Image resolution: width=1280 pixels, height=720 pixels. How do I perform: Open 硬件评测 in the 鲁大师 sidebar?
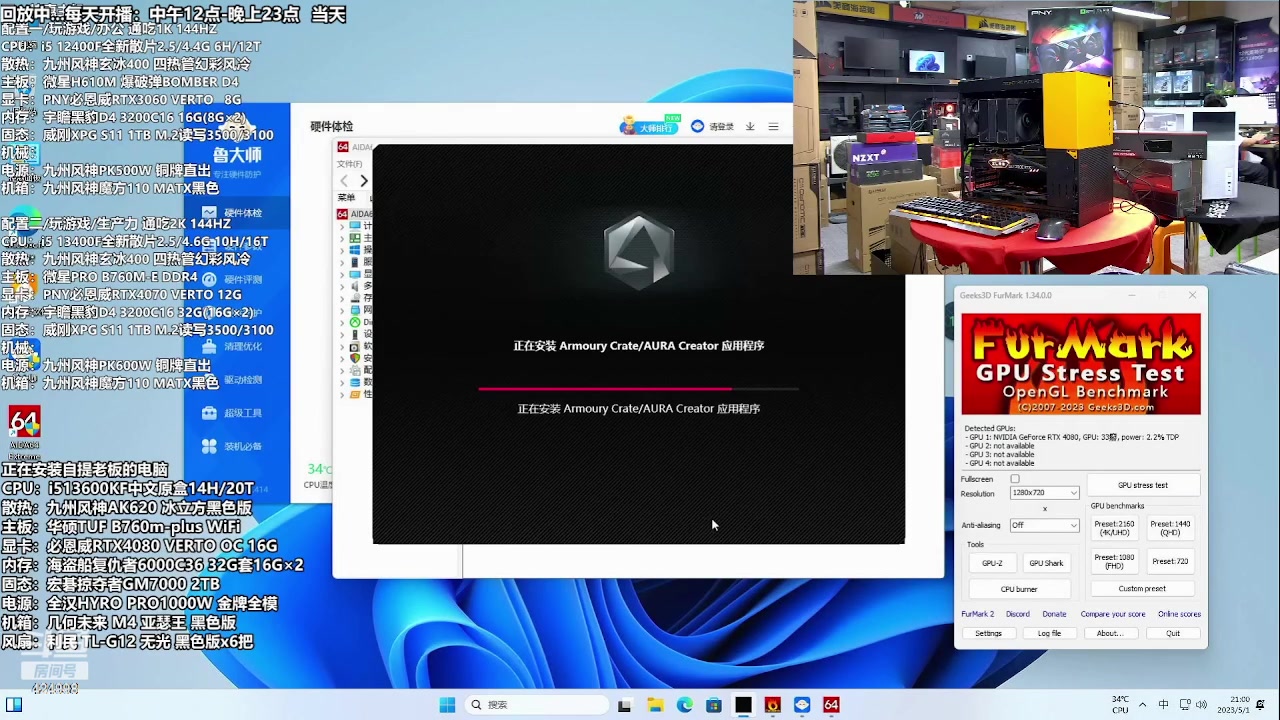click(x=236, y=280)
